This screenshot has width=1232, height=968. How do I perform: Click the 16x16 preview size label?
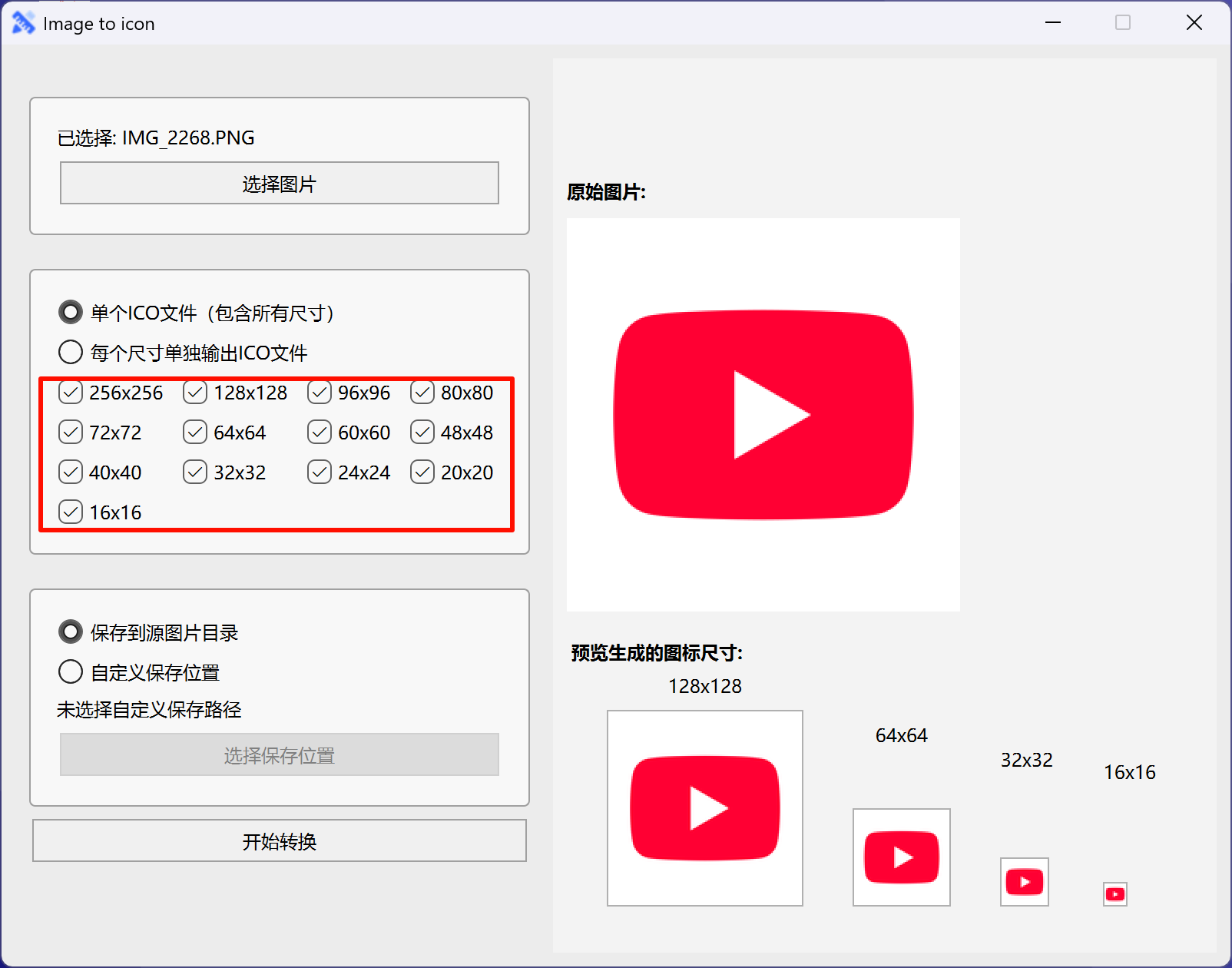point(1129,772)
